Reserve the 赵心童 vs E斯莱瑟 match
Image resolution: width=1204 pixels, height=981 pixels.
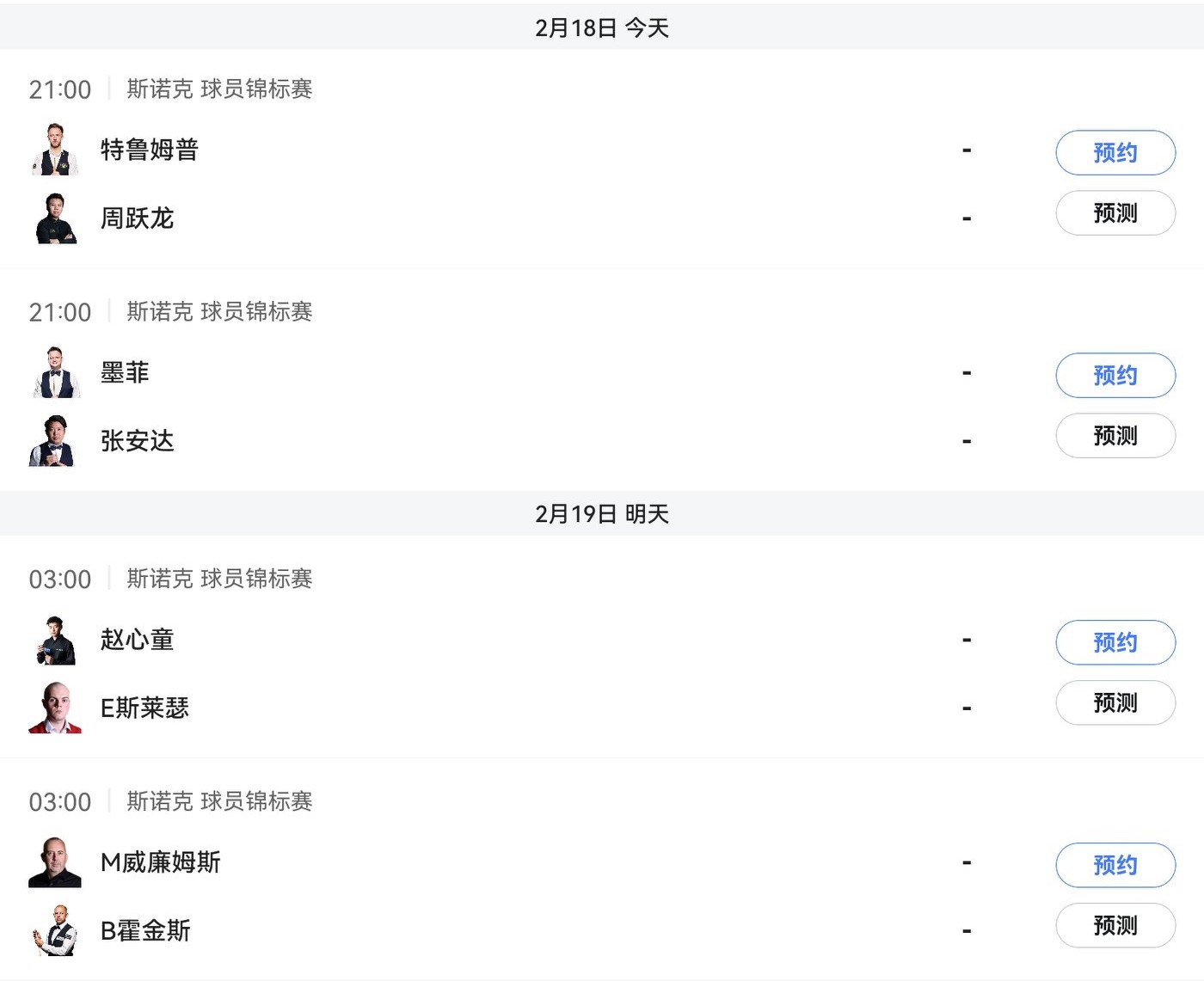(1115, 642)
